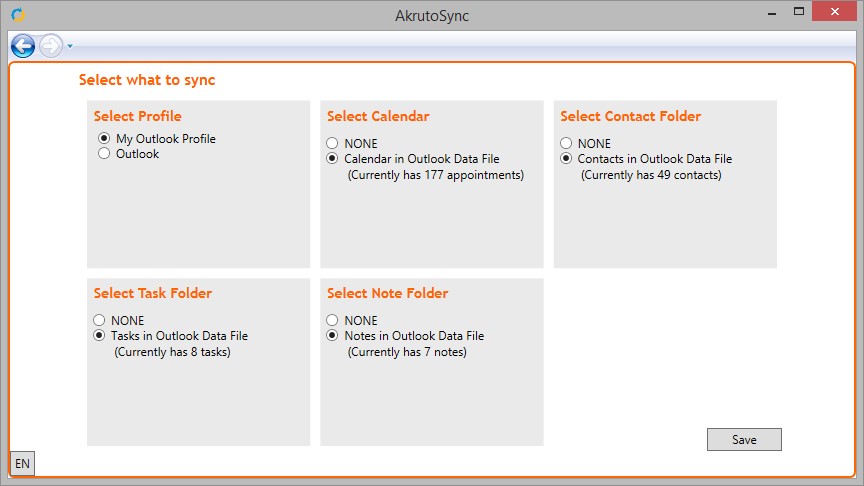
Task: Click the back navigation arrow
Action: pos(23,46)
